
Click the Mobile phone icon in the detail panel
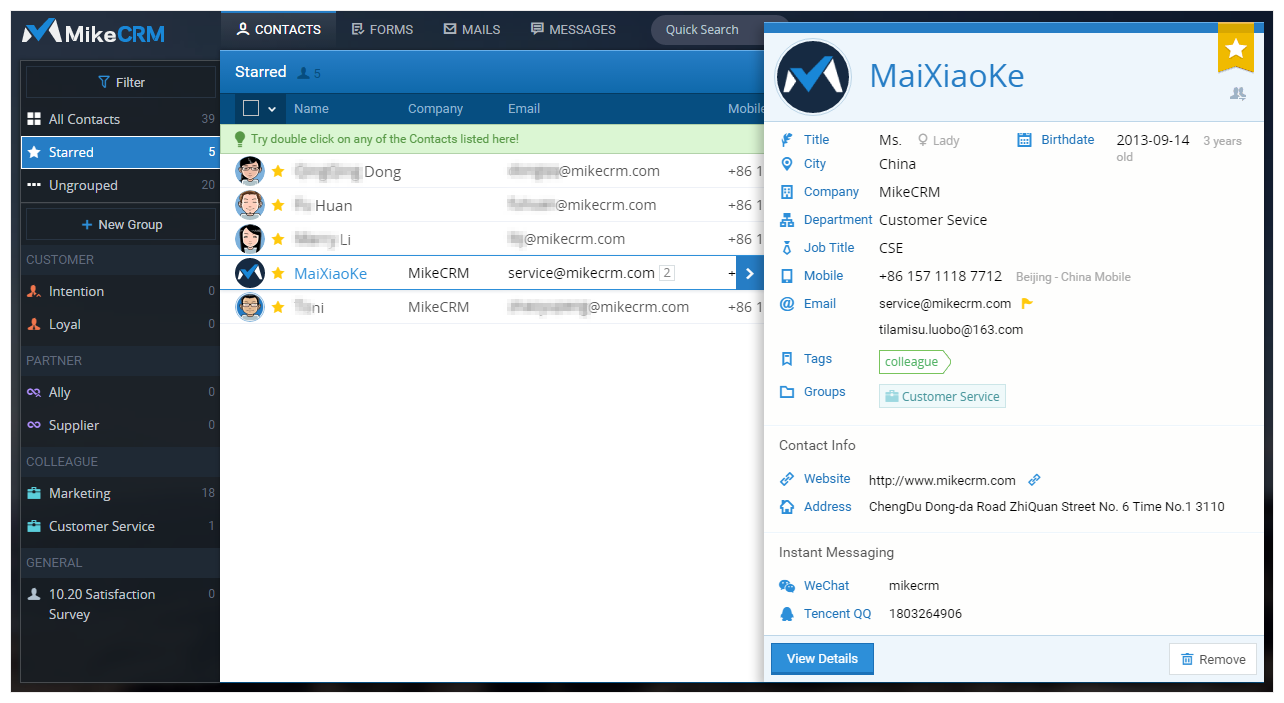click(x=787, y=276)
